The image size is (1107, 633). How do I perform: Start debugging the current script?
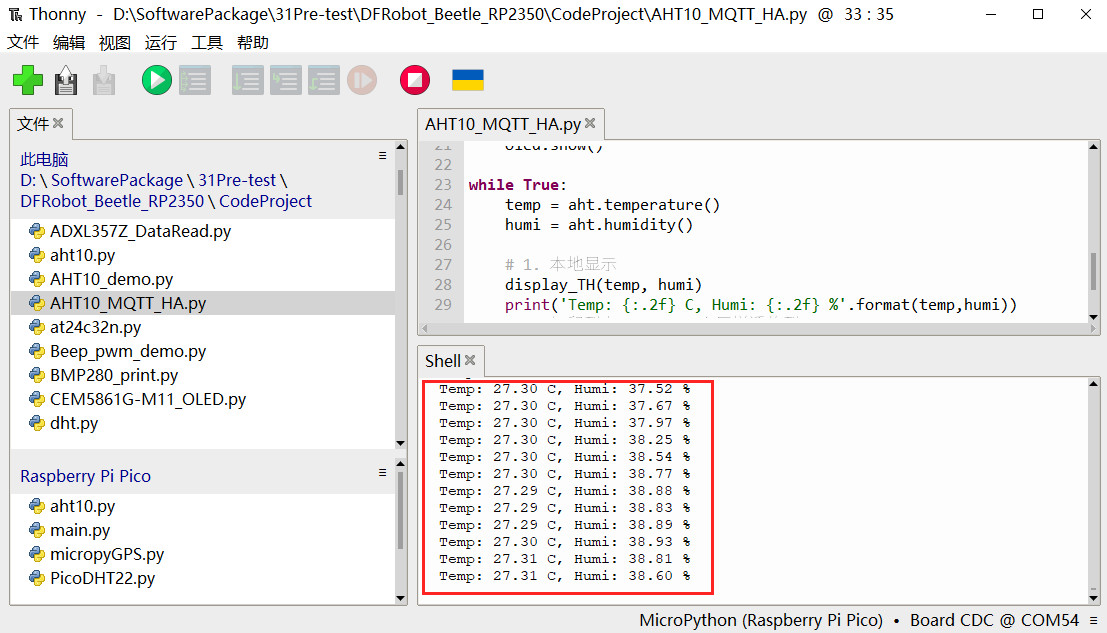click(195, 80)
